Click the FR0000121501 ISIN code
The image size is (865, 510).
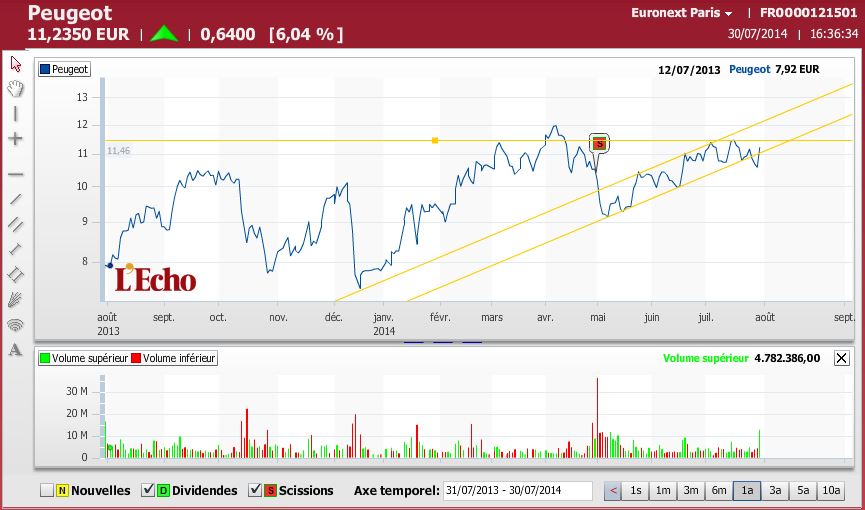point(809,13)
